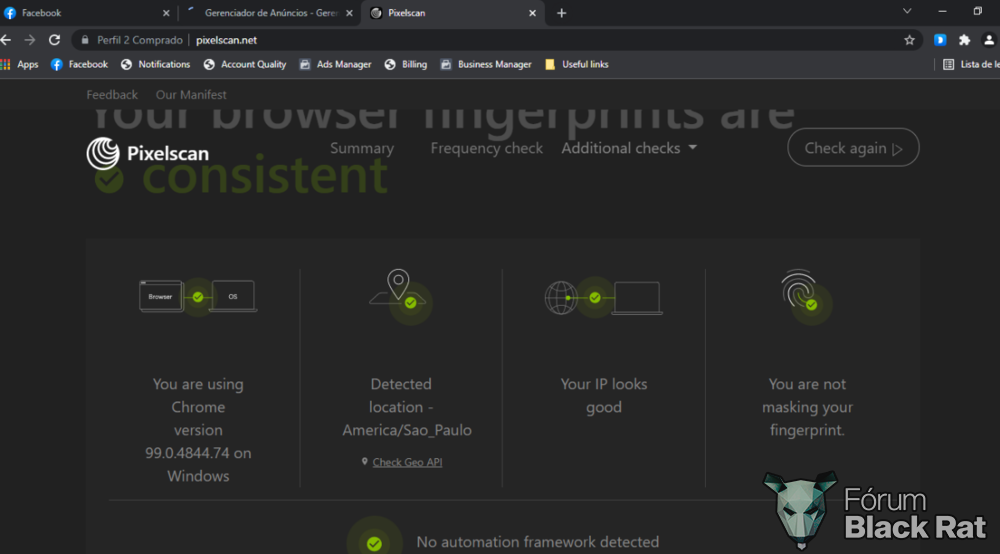Screen dimensions: 1000x554
Task: Restore down the browser window
Action: [978, 11]
